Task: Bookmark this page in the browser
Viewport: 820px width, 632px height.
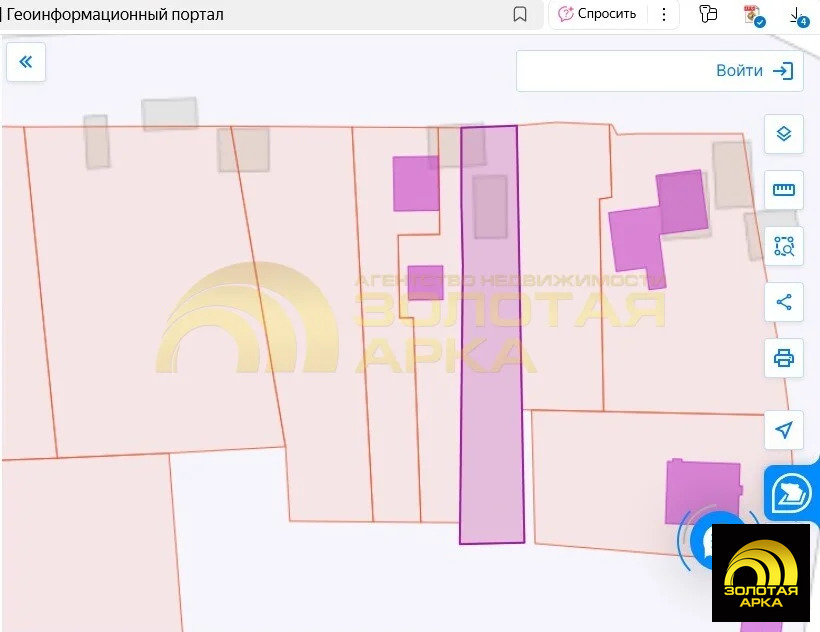Action: coord(520,14)
